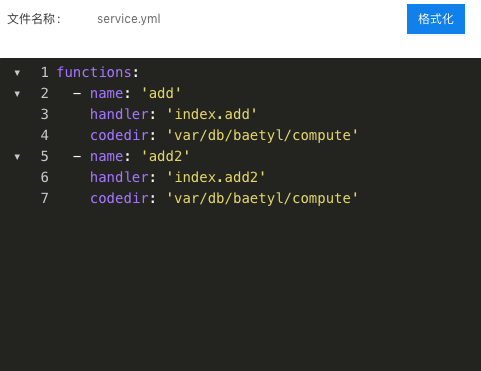Click the name key on line 2
481x371 pixels.
coord(107,93)
